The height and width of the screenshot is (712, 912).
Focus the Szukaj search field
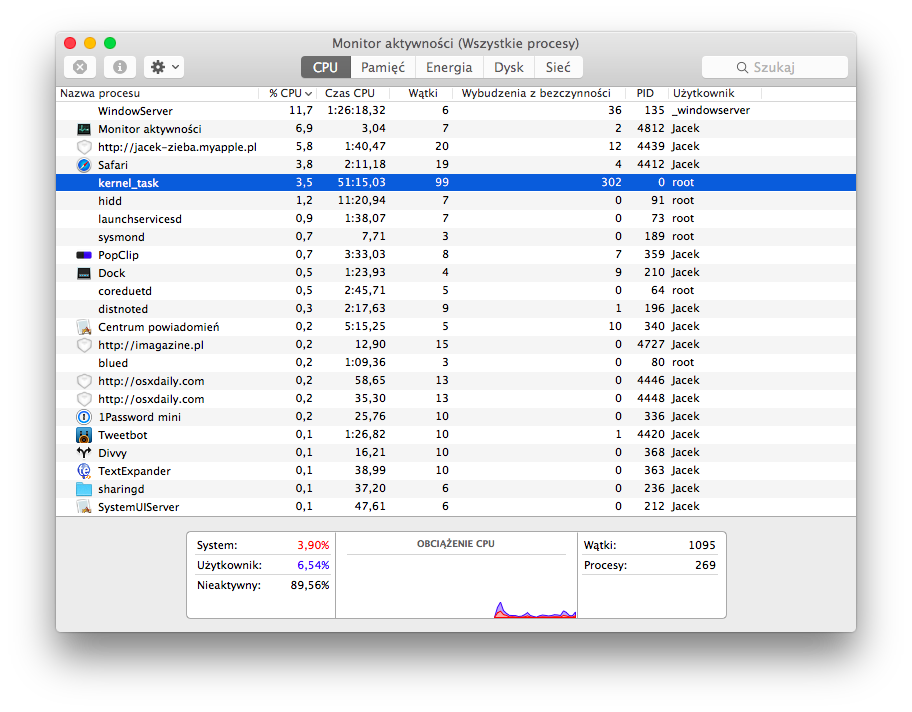pyautogui.click(x=775, y=67)
